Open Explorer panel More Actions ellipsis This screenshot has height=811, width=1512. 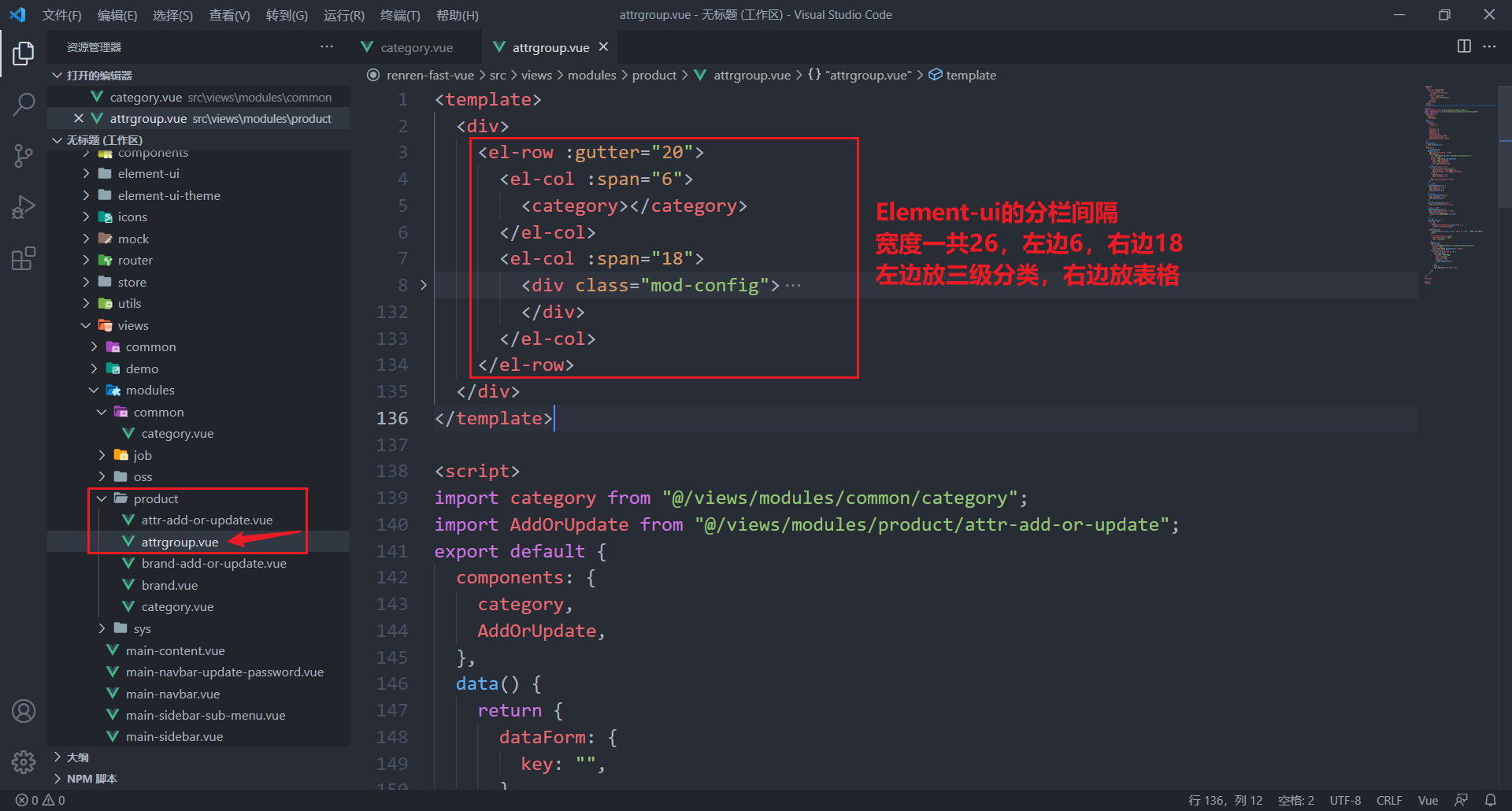(327, 47)
